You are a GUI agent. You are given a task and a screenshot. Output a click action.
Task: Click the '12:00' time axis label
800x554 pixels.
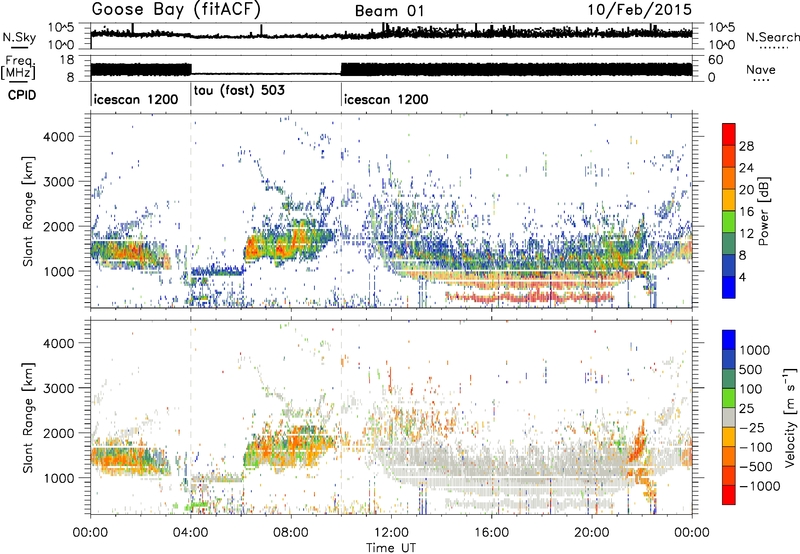pyautogui.click(x=391, y=533)
